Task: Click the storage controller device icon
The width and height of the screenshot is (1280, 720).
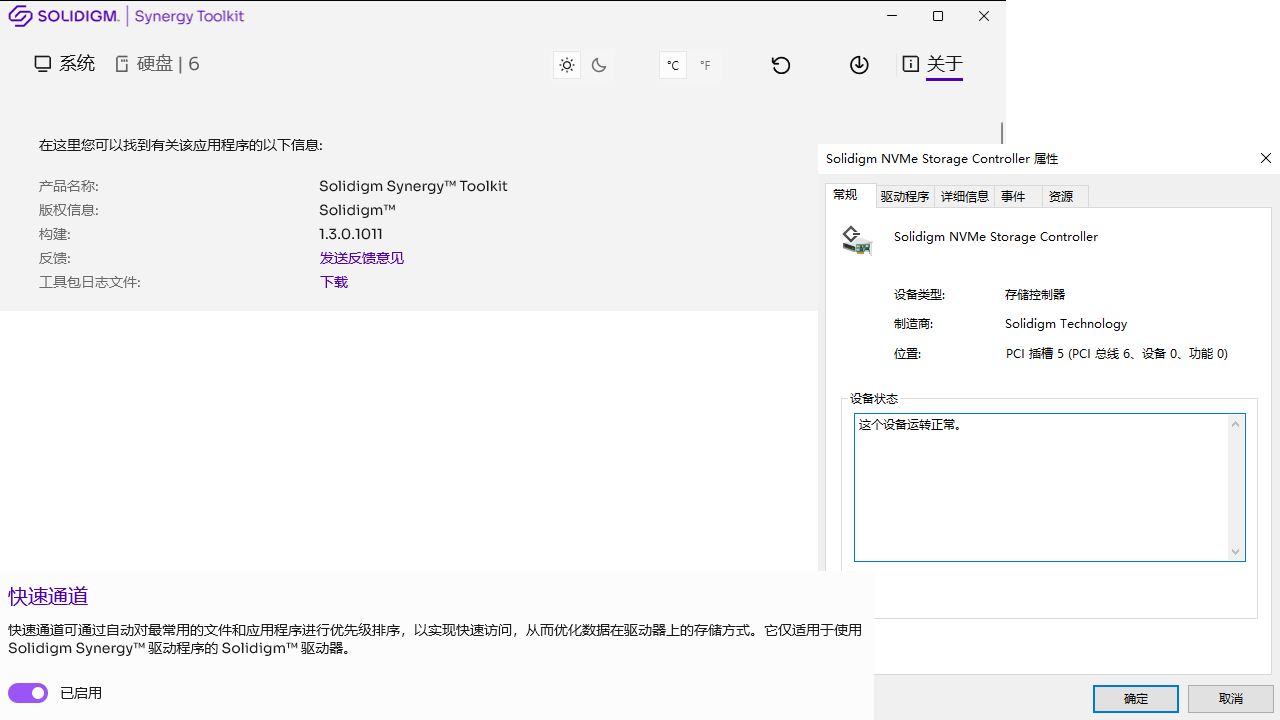Action: (856, 240)
